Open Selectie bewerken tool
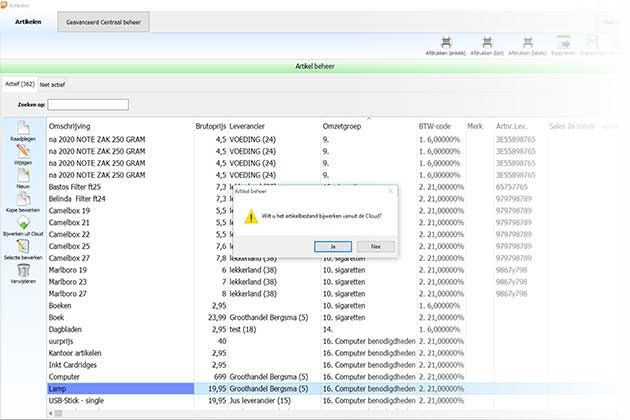Image resolution: width=630 pixels, height=420 pixels. 22,249
